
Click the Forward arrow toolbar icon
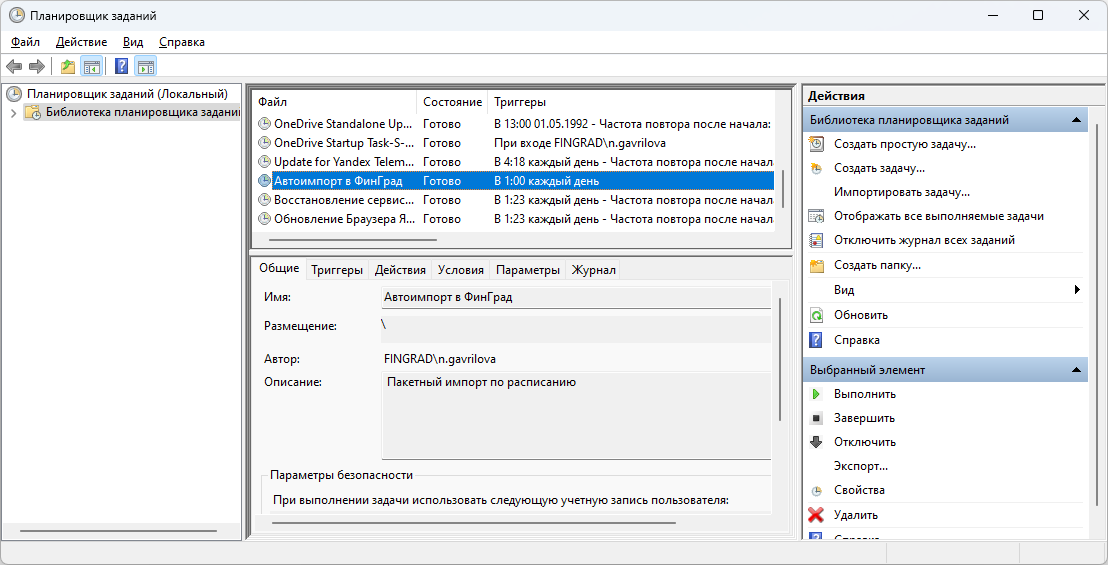(x=37, y=67)
